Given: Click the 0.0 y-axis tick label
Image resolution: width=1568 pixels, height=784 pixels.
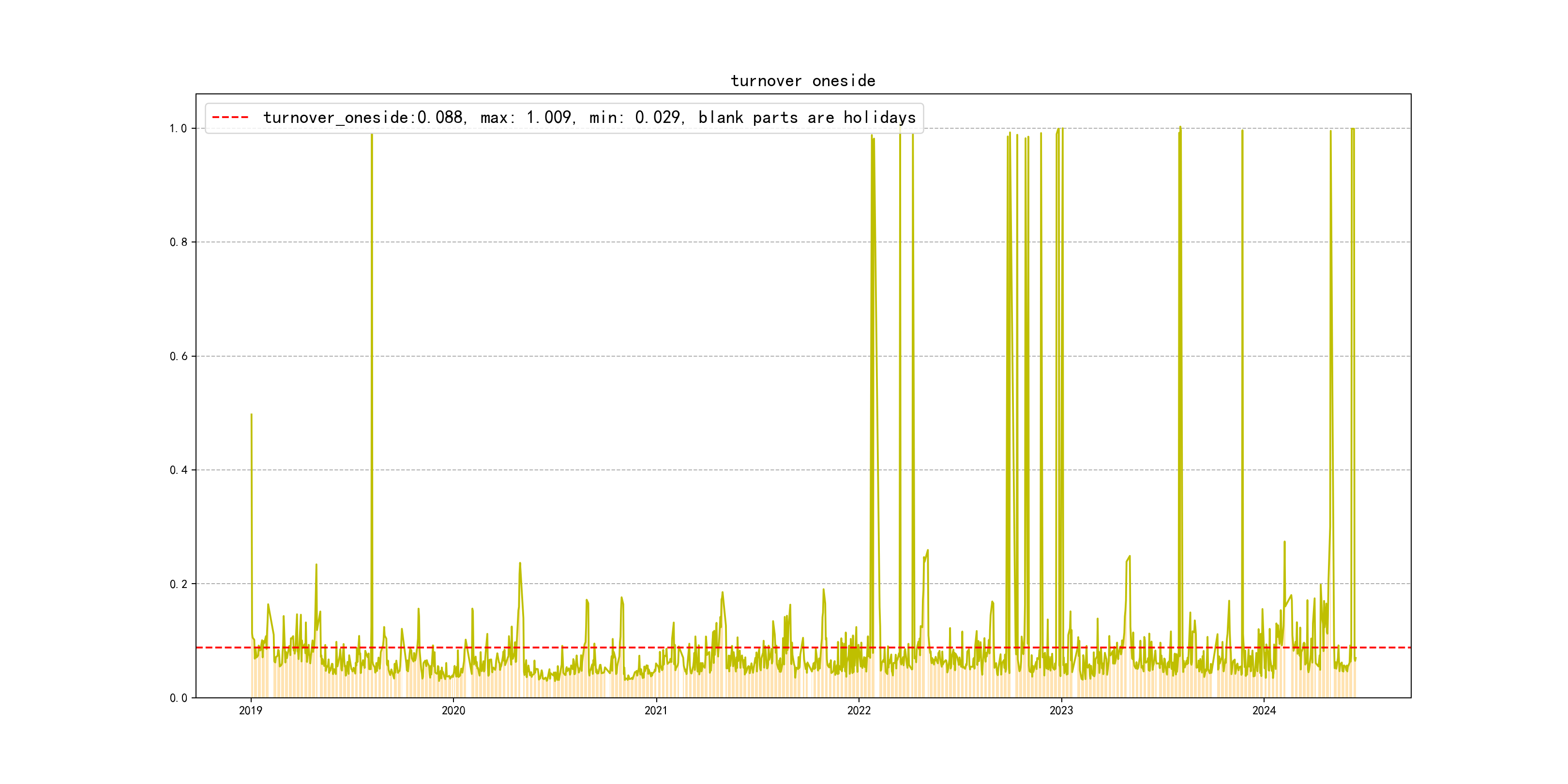Looking at the screenshot, I should (x=179, y=698).
